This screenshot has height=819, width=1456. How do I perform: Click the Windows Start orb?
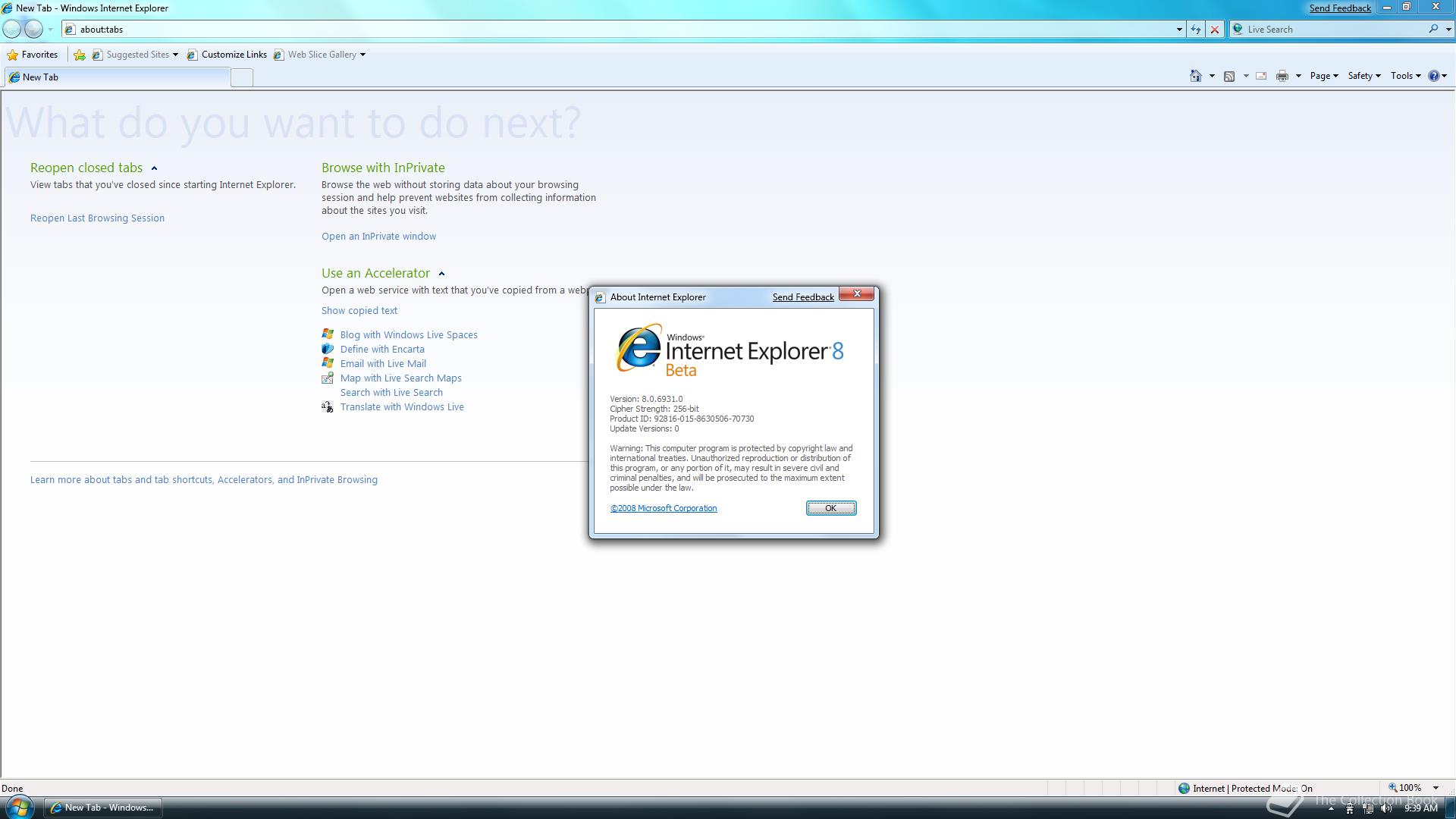coord(19,807)
